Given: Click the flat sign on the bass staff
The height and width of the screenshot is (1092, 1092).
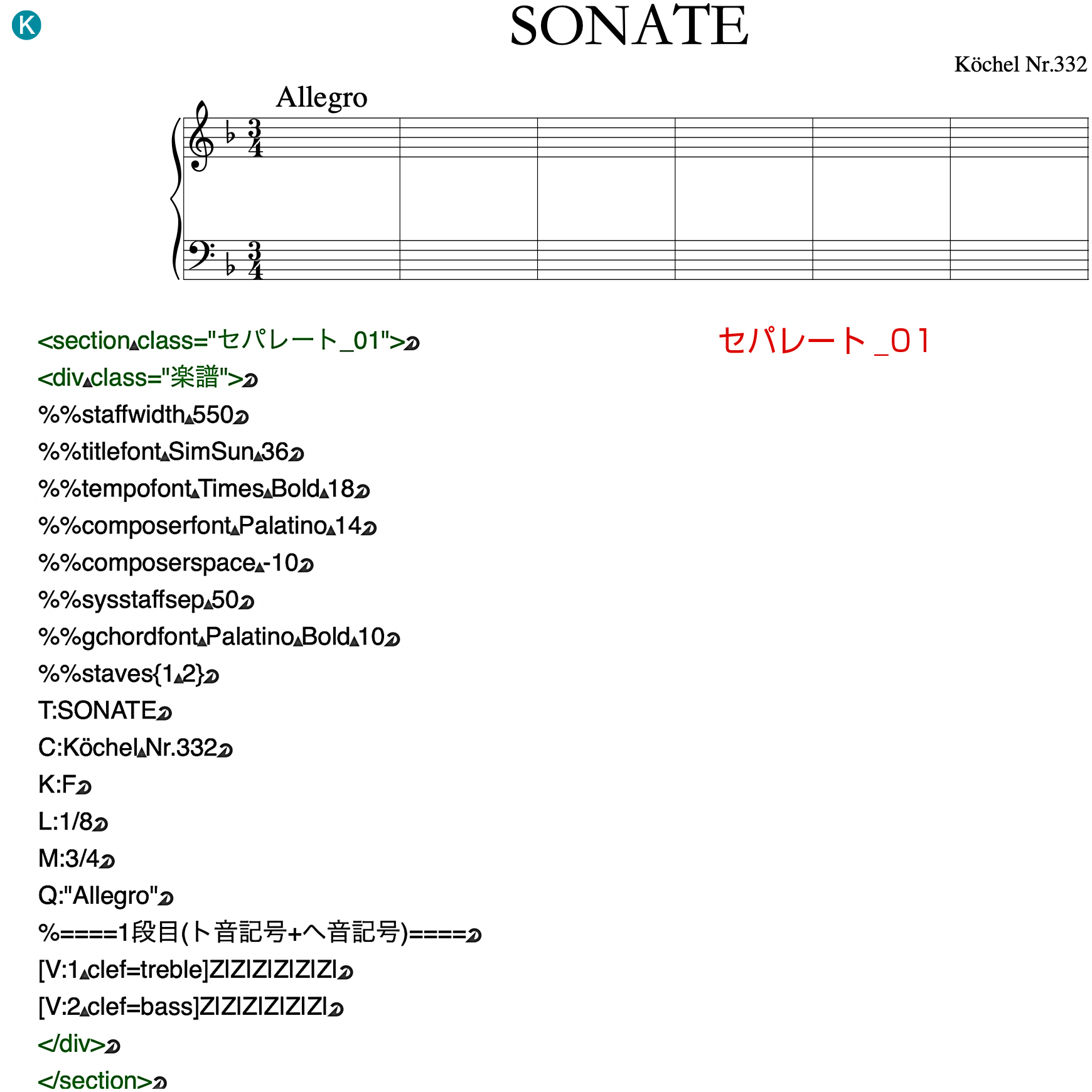Looking at the screenshot, I should pos(230,267).
